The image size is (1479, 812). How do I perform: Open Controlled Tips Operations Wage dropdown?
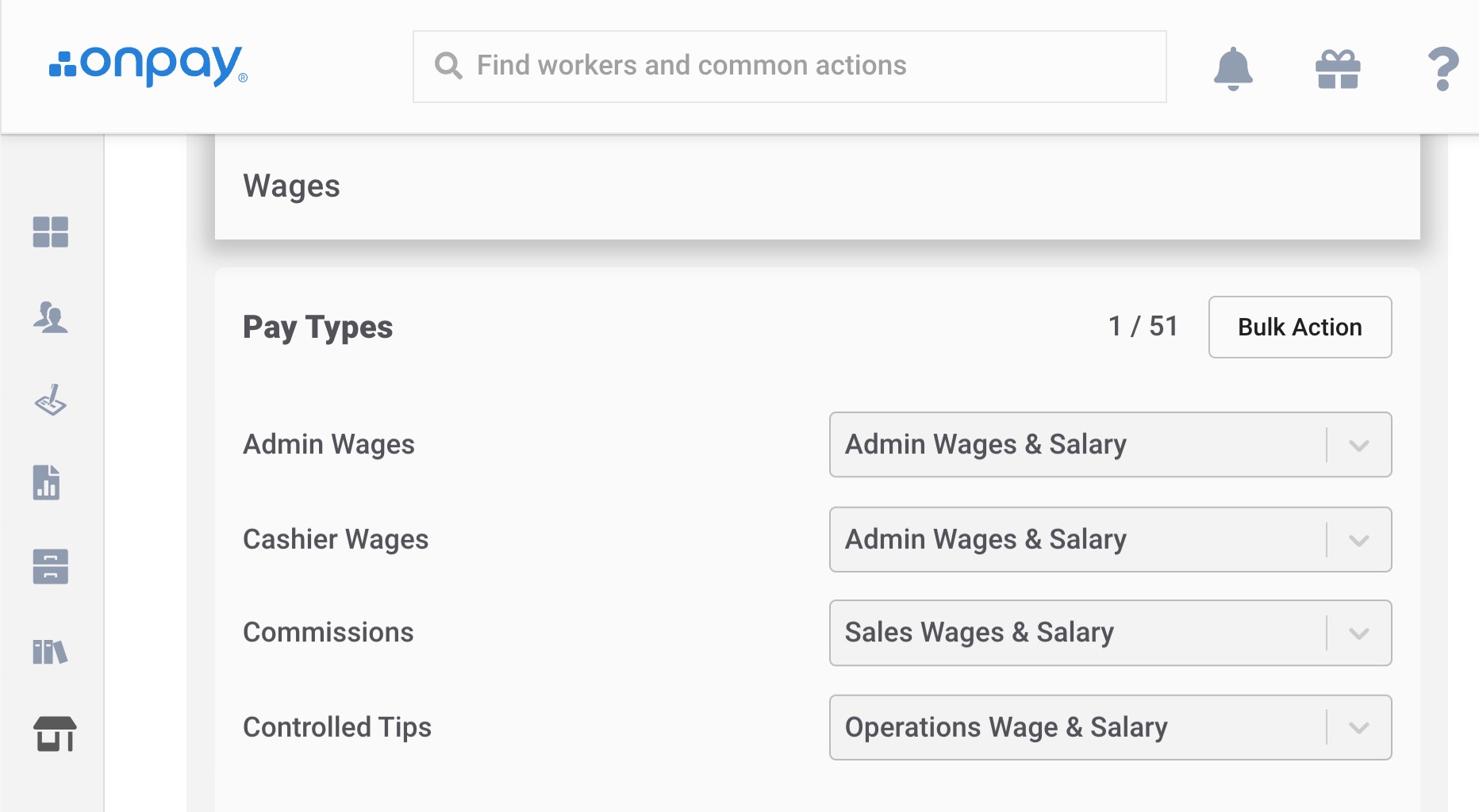1110,728
